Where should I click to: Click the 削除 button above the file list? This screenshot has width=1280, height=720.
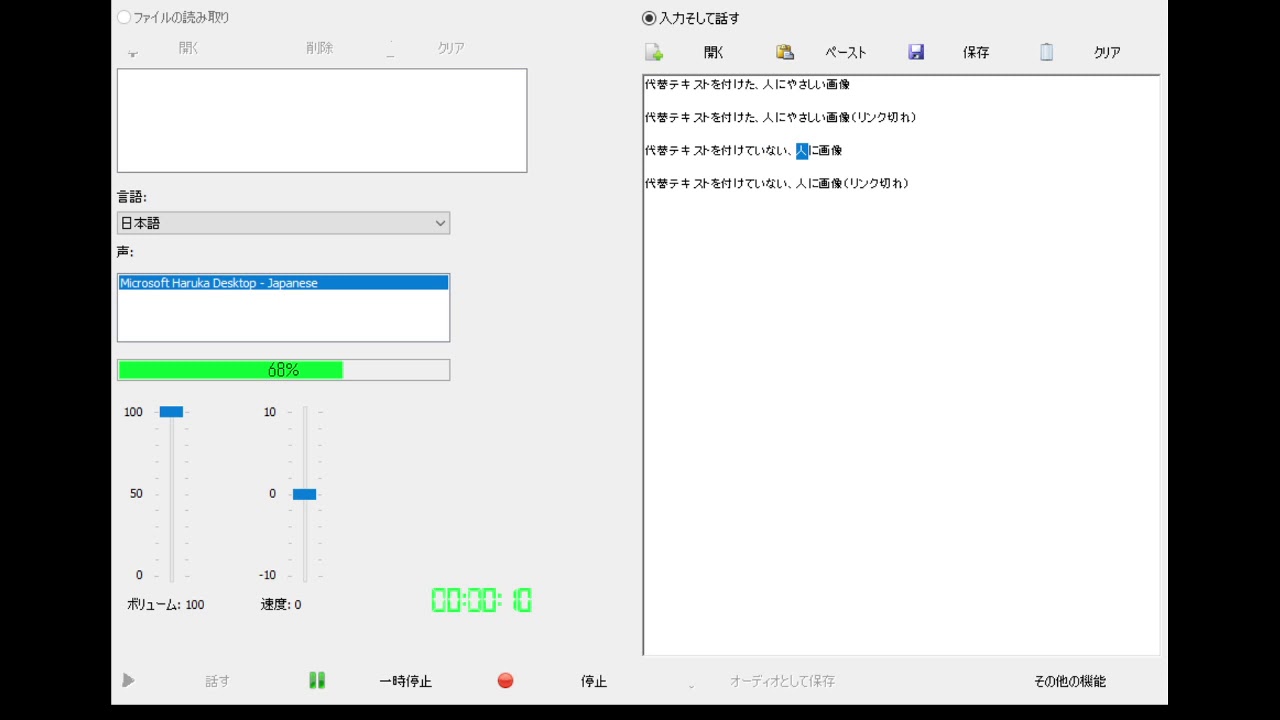[320, 48]
